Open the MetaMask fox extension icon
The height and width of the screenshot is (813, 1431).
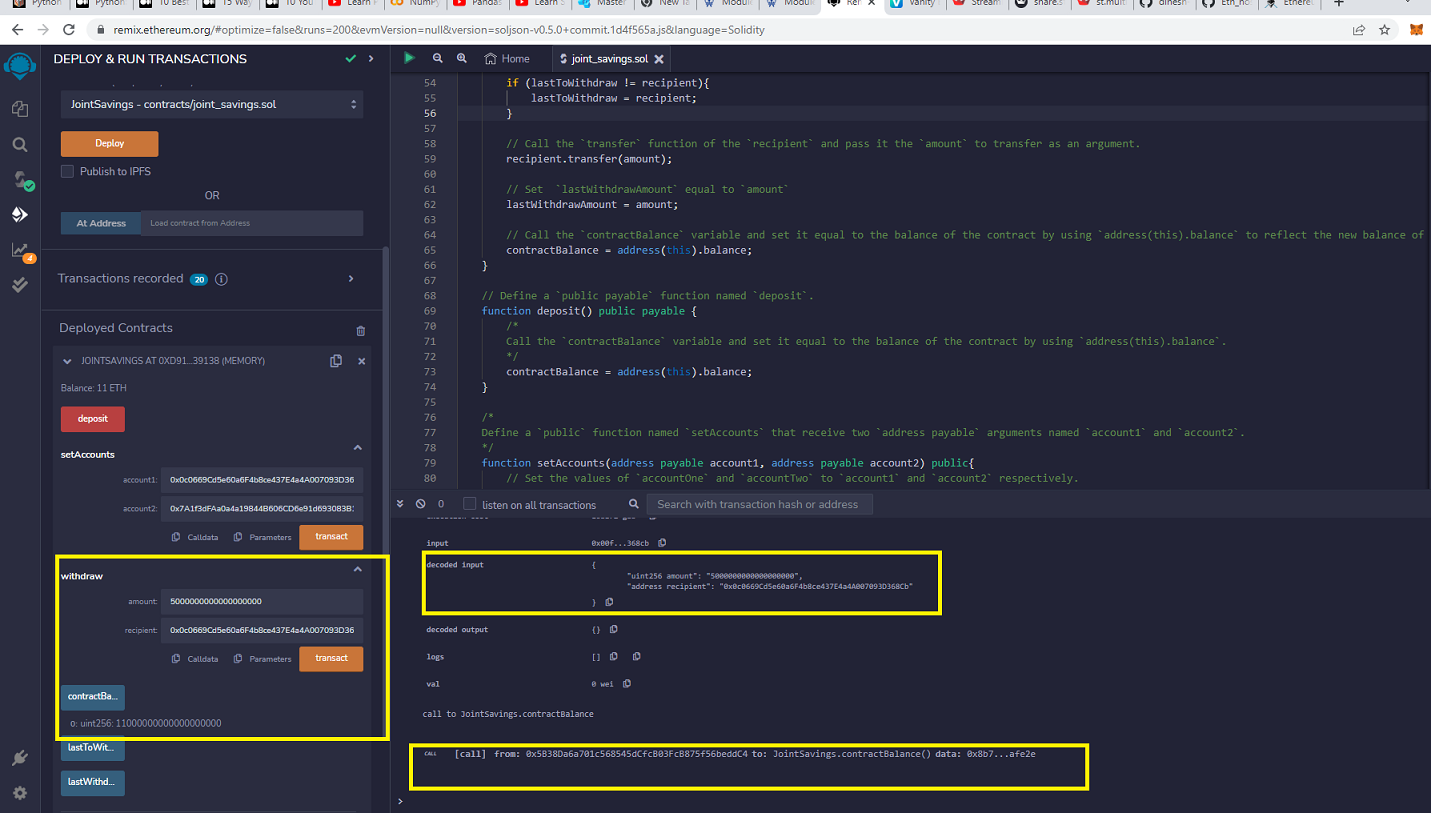click(x=1416, y=30)
